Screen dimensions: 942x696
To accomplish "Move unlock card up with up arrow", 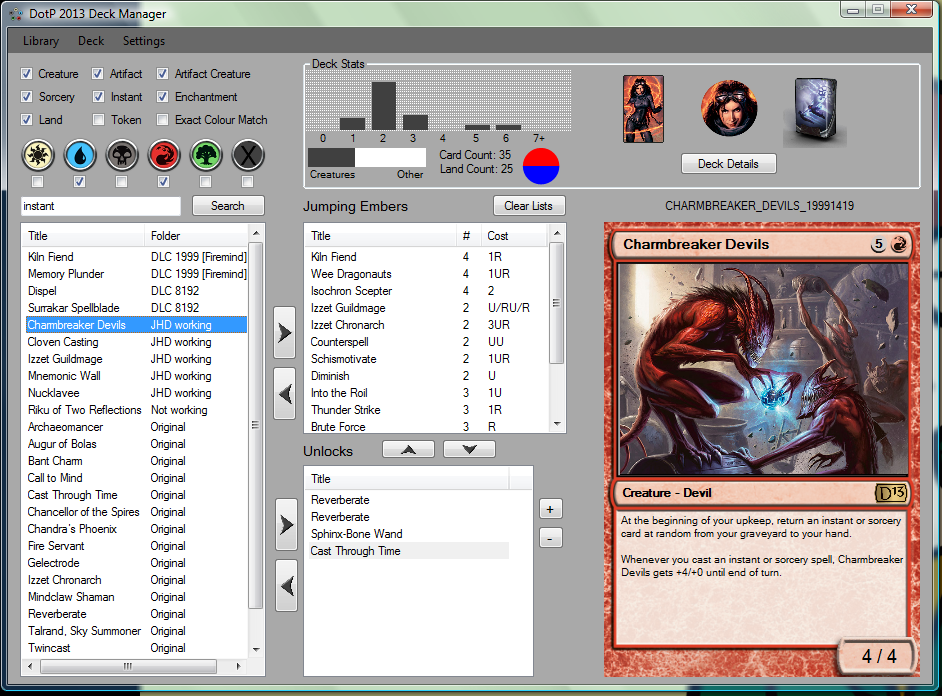I will coord(408,450).
